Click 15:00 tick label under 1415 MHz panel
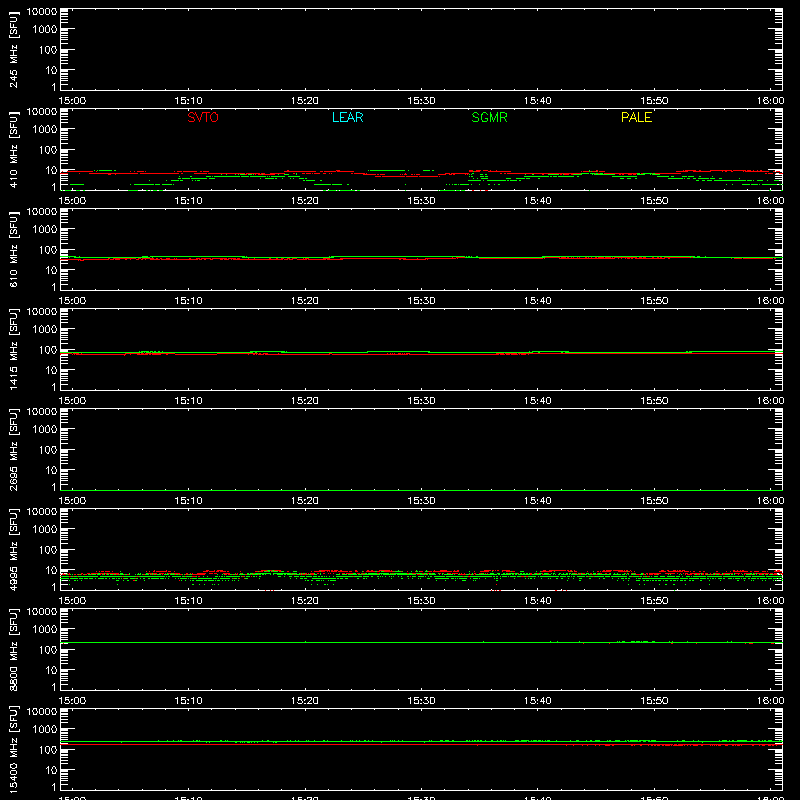Screen dimensions: 800x800 (72, 401)
